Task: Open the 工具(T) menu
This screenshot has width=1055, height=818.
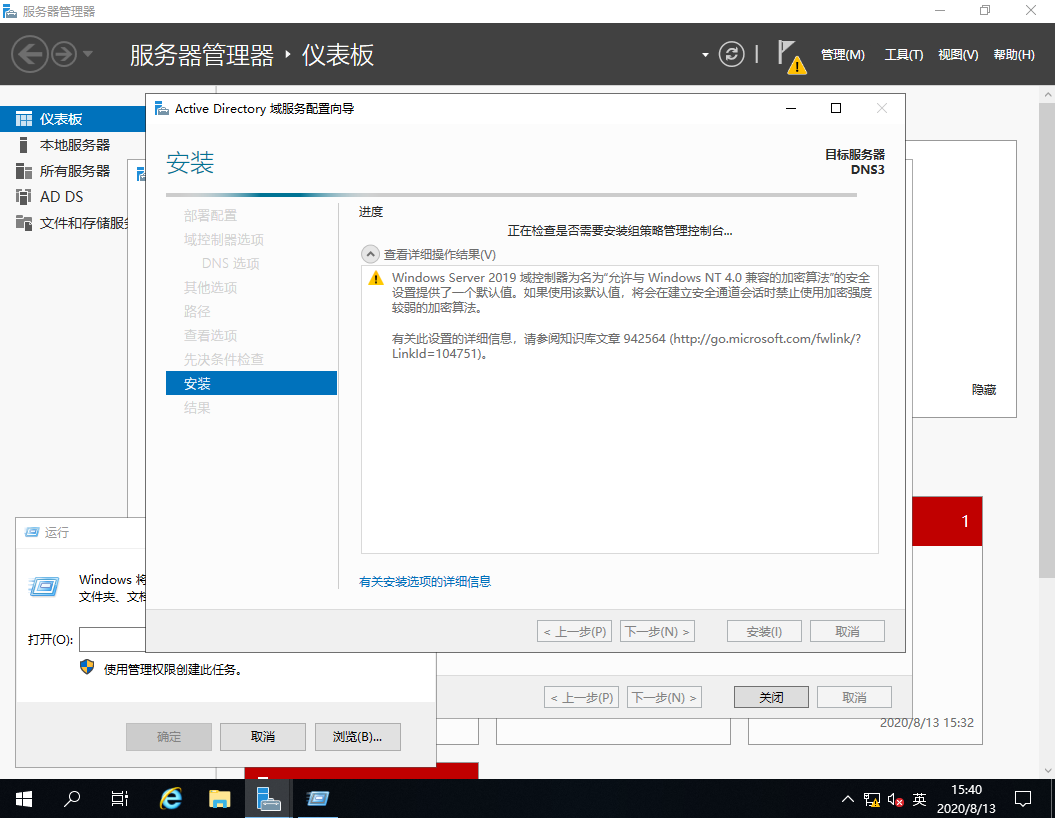Action: click(x=903, y=54)
